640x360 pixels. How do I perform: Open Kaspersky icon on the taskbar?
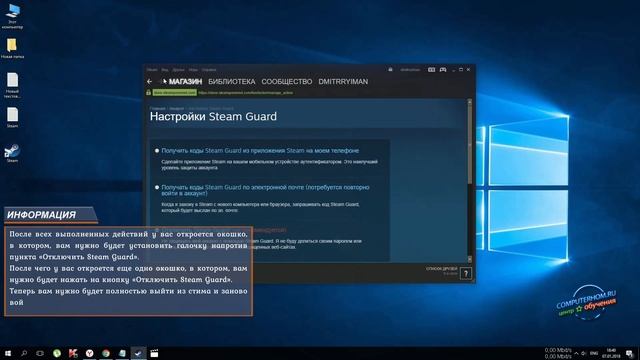[73, 353]
